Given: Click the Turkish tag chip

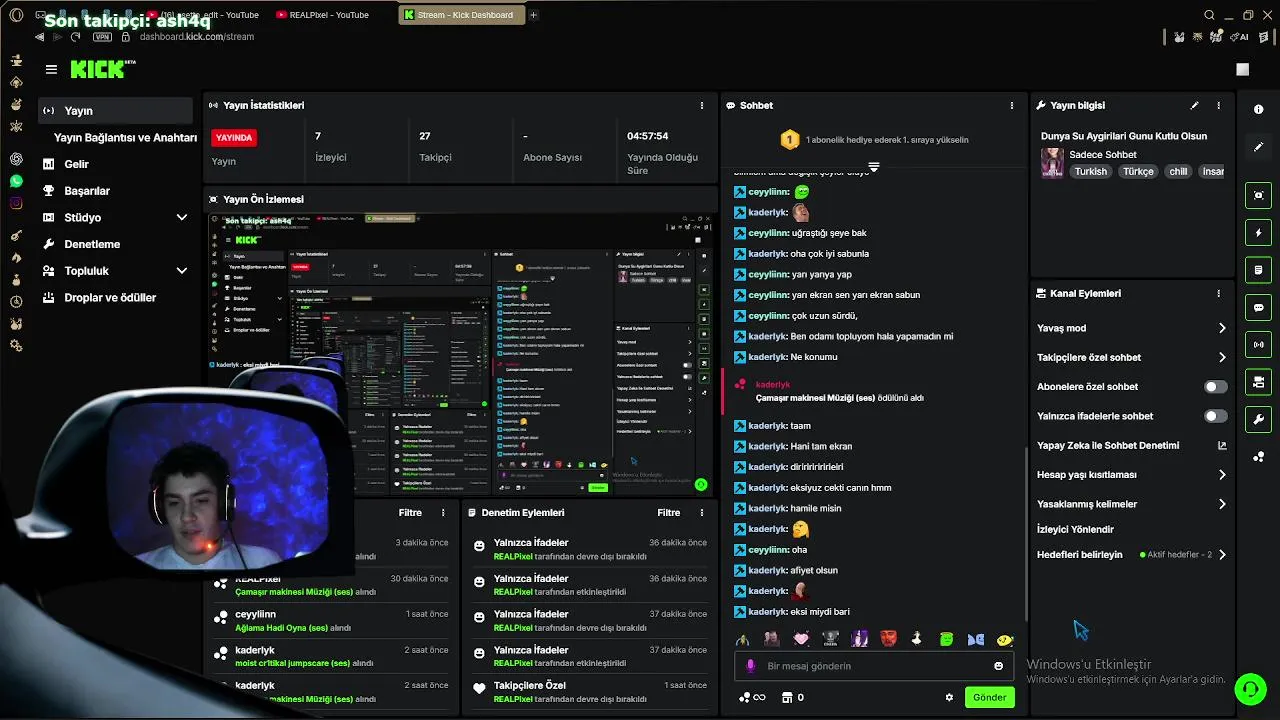Looking at the screenshot, I should (x=1090, y=171).
